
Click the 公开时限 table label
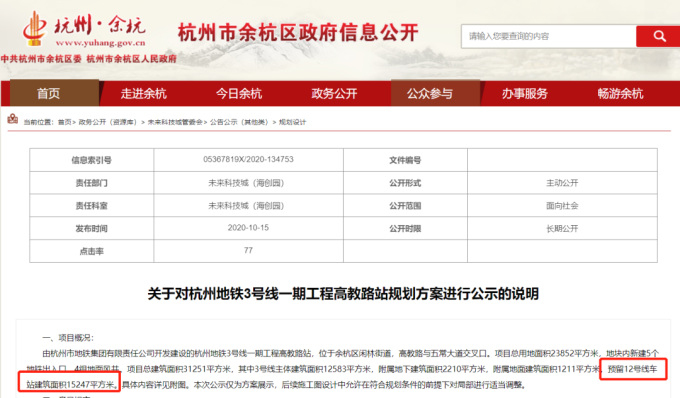pyautogui.click(x=405, y=228)
